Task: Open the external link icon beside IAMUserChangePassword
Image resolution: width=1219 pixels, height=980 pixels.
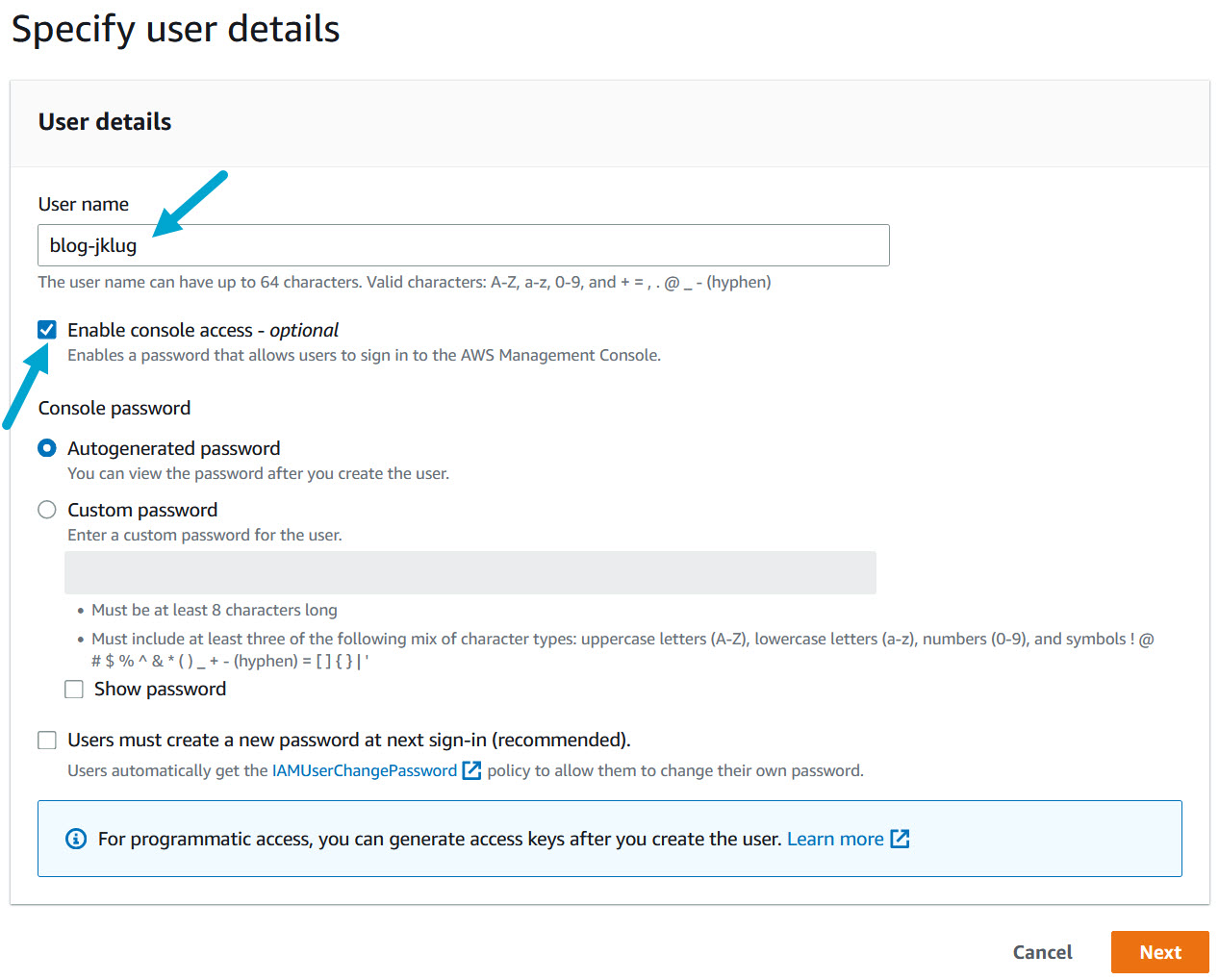Action: coord(470,770)
